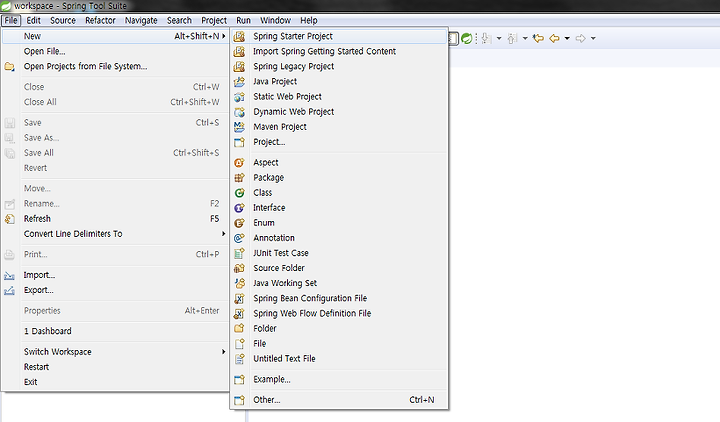The width and height of the screenshot is (720, 422).
Task: Click the Aspect icon
Action: coord(239,163)
